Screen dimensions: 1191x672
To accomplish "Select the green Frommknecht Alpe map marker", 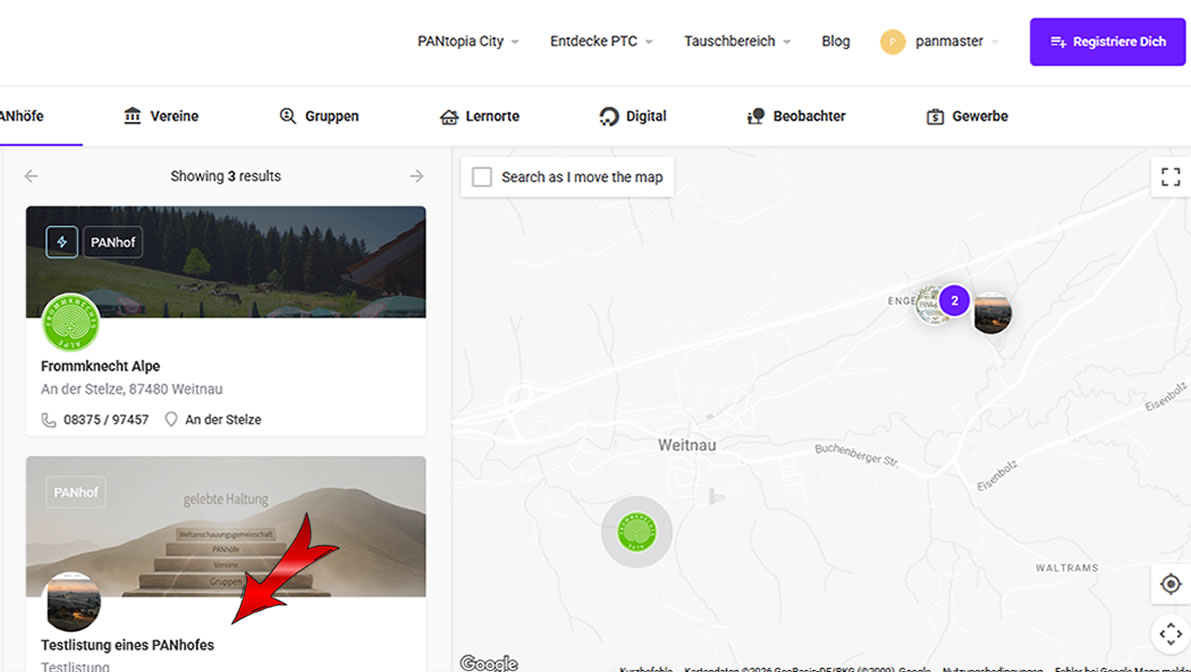I will (637, 532).
